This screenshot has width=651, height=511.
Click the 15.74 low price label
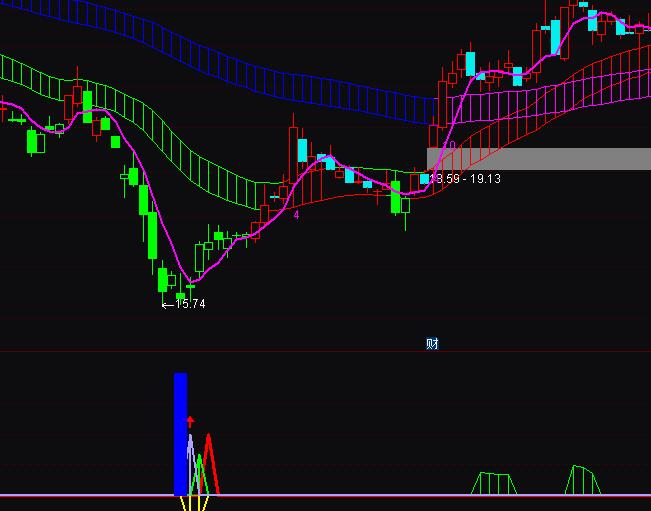(184, 305)
